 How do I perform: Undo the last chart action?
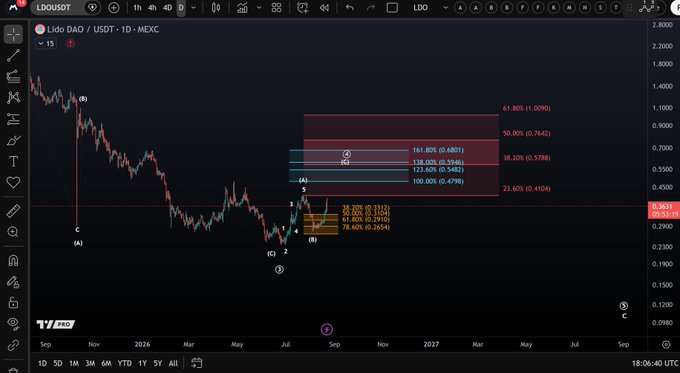point(350,7)
